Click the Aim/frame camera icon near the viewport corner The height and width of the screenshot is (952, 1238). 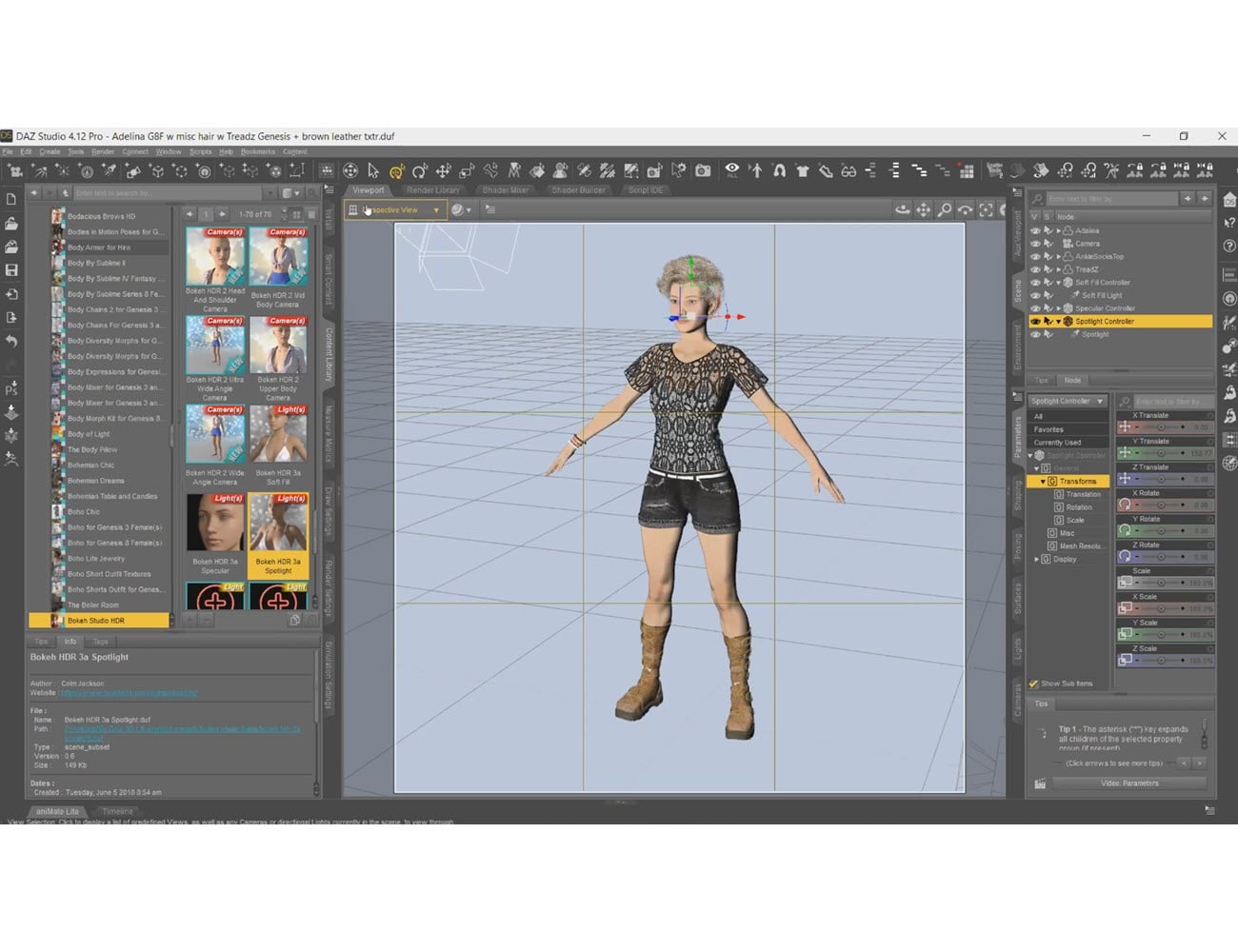coord(987,209)
